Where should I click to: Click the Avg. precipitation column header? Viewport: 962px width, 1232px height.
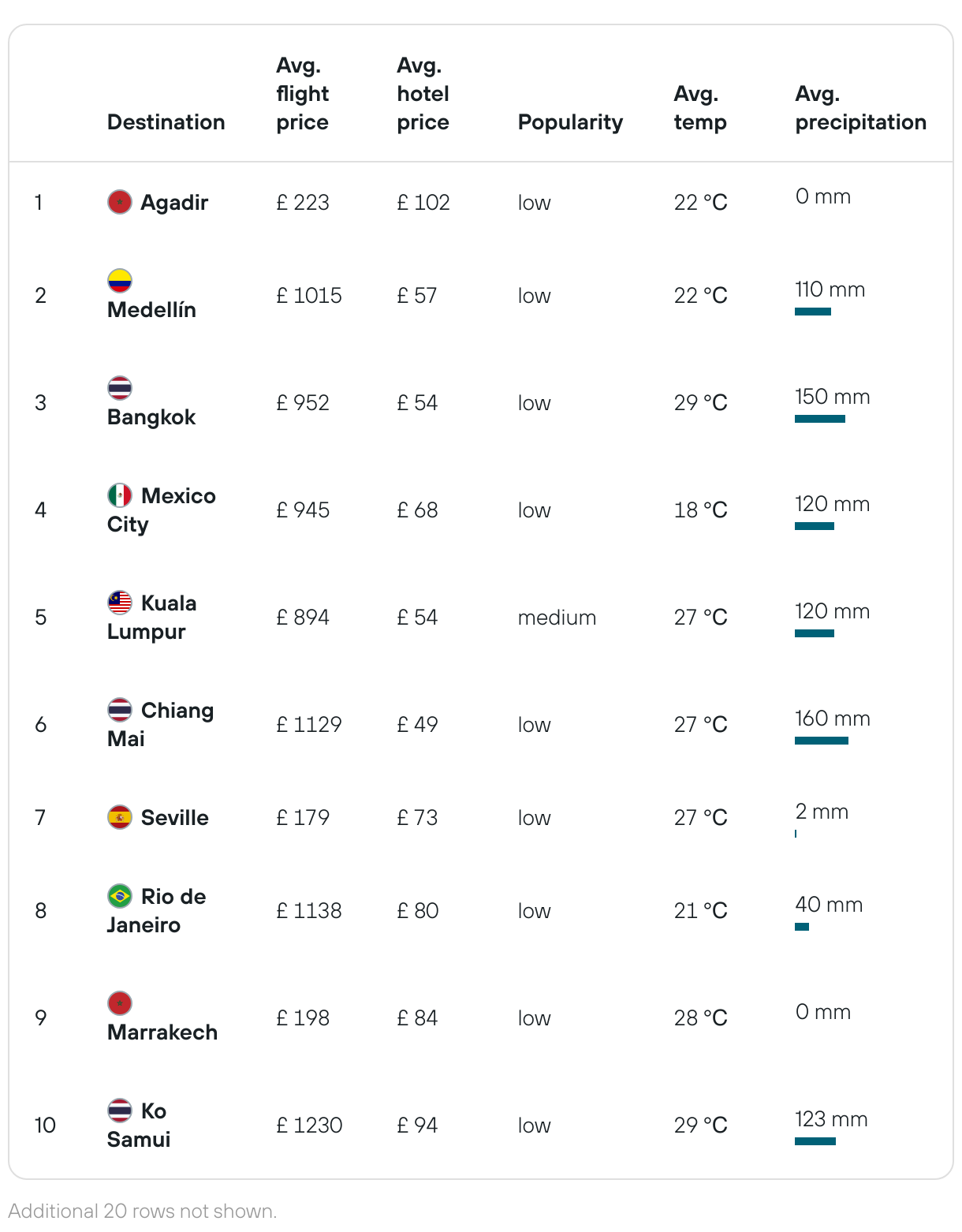coord(860,108)
